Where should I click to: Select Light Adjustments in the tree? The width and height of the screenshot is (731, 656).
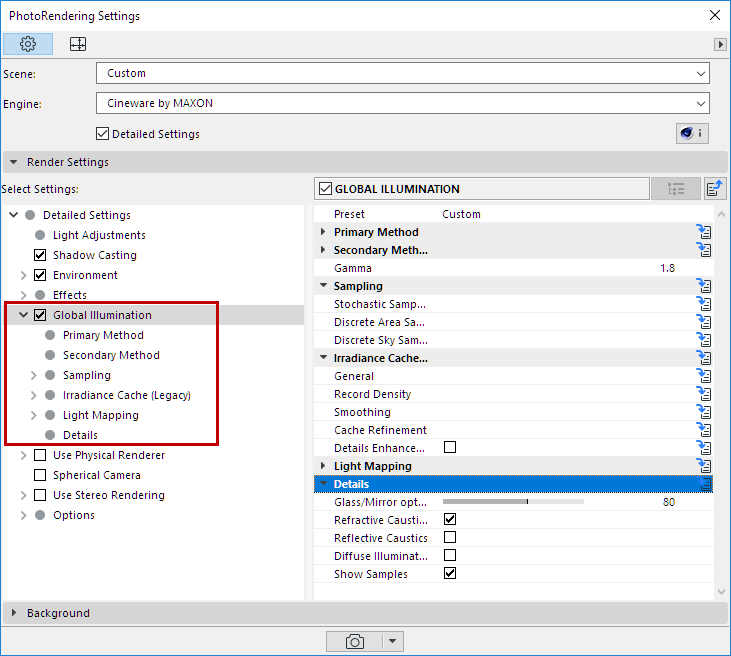point(99,235)
